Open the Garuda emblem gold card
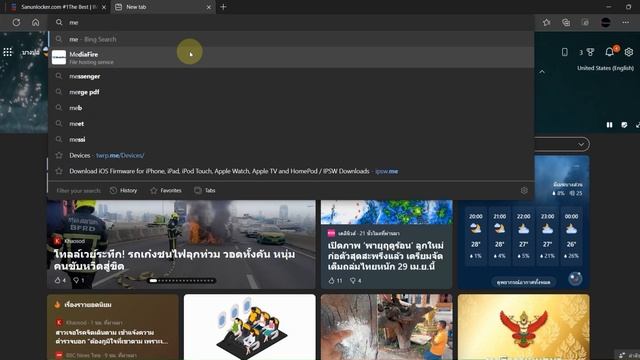 point(523,327)
